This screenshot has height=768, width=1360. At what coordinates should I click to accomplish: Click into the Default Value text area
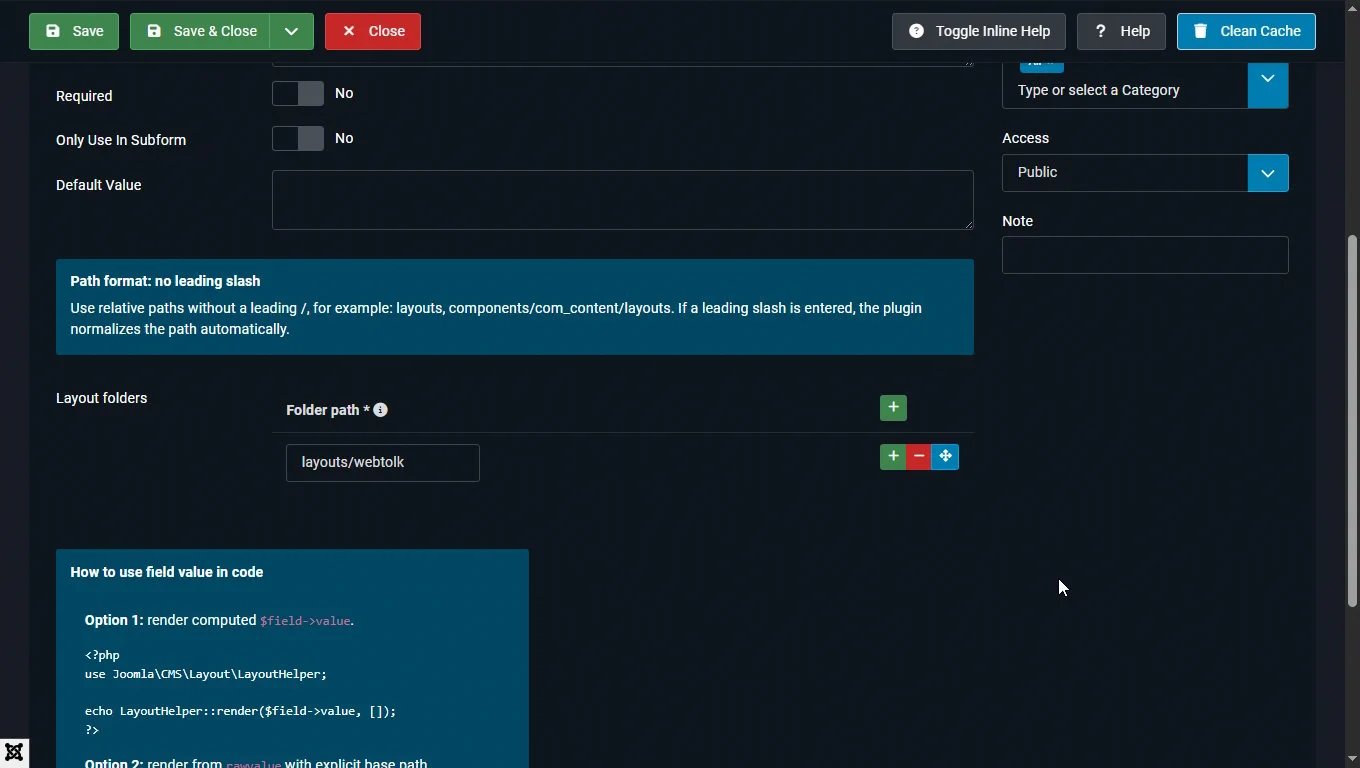622,200
